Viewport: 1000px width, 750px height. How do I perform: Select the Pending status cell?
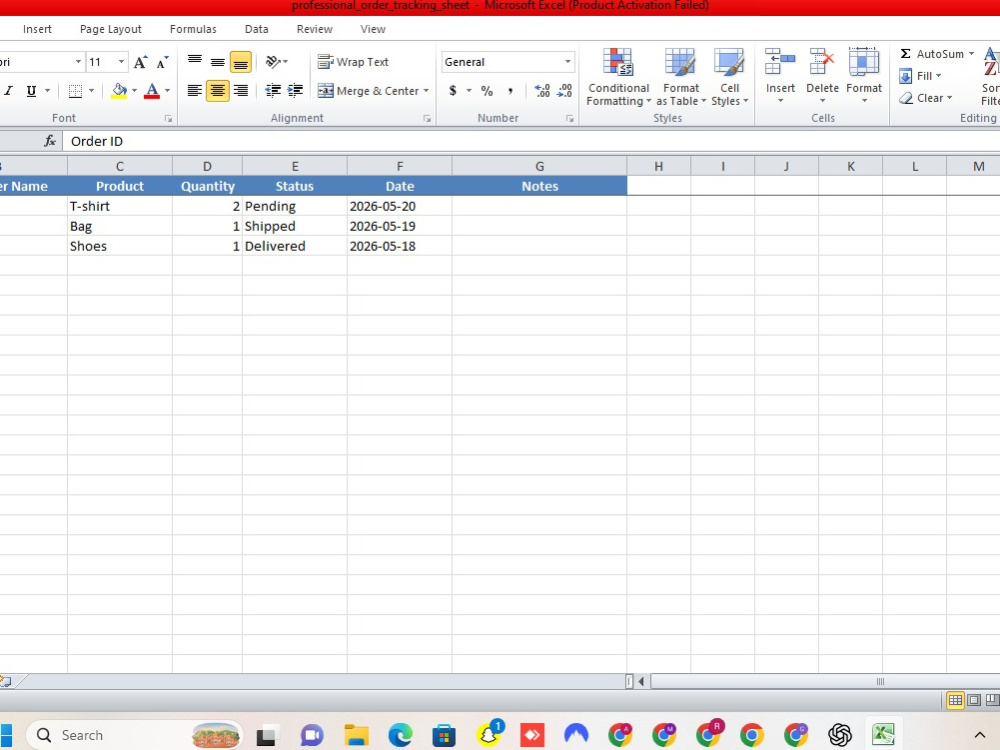295,206
